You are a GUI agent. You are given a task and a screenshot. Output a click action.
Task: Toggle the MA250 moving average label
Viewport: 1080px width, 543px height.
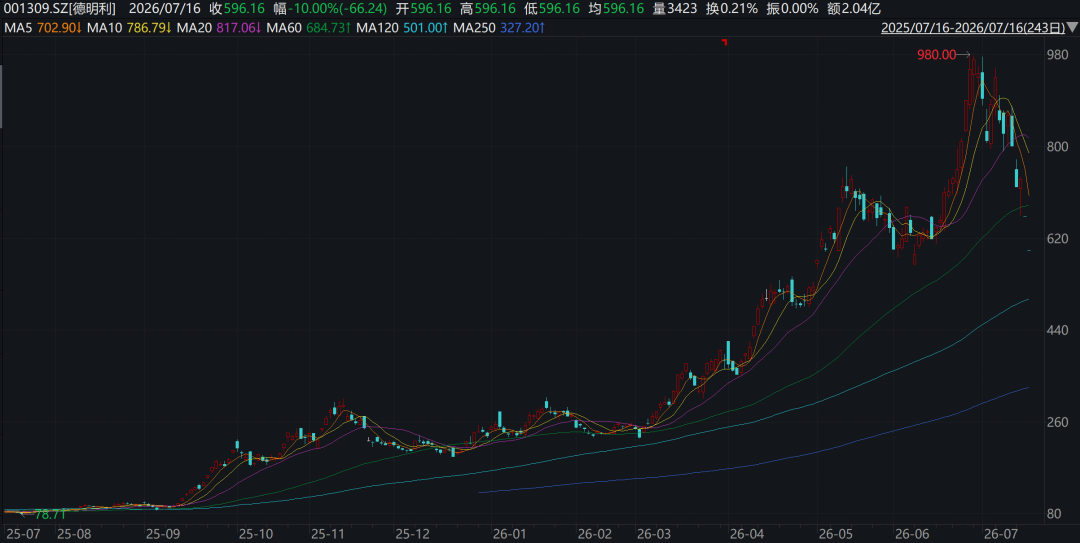tap(504, 28)
